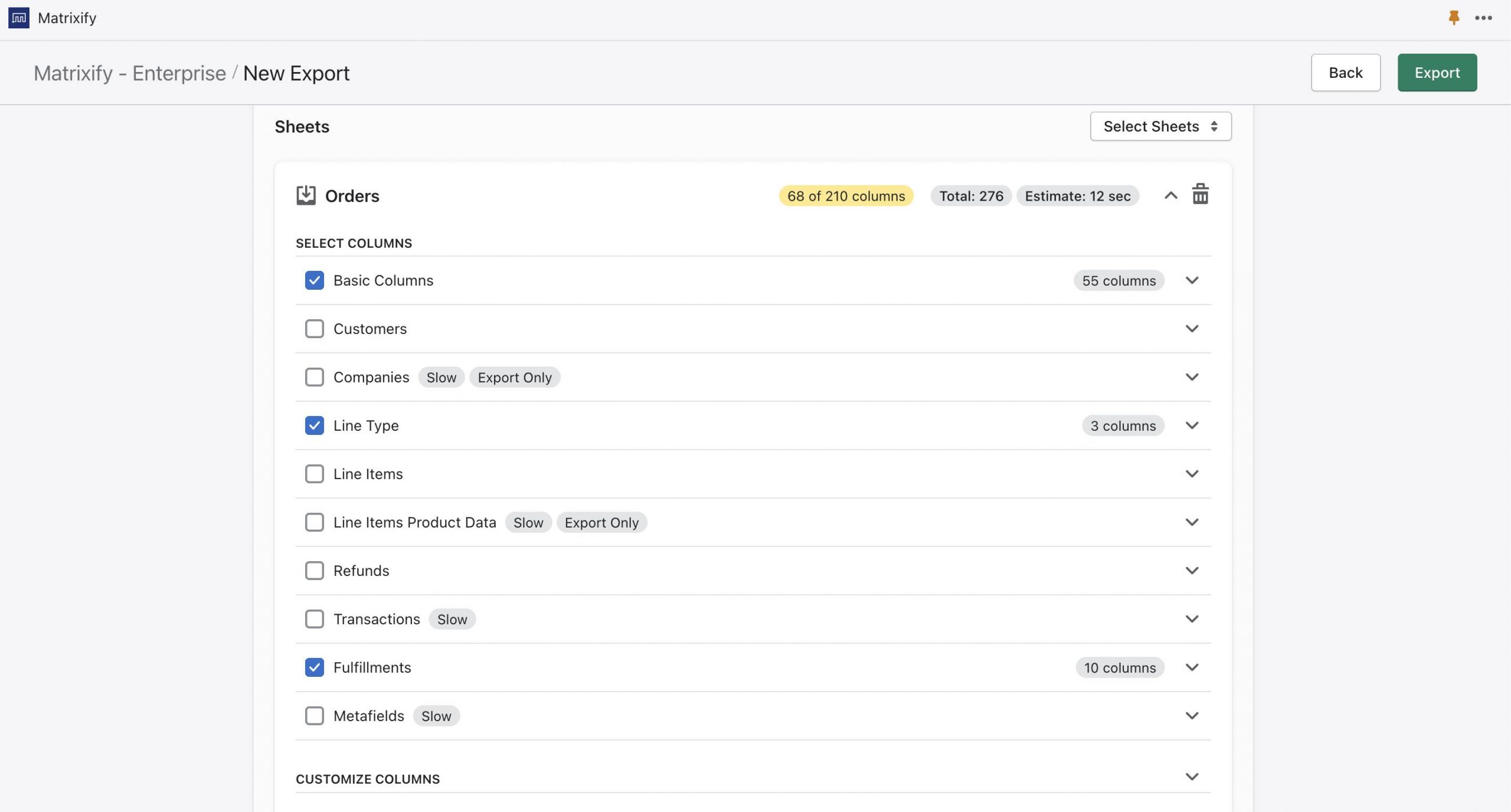Uncheck the Basic Columns checkbox

314,280
